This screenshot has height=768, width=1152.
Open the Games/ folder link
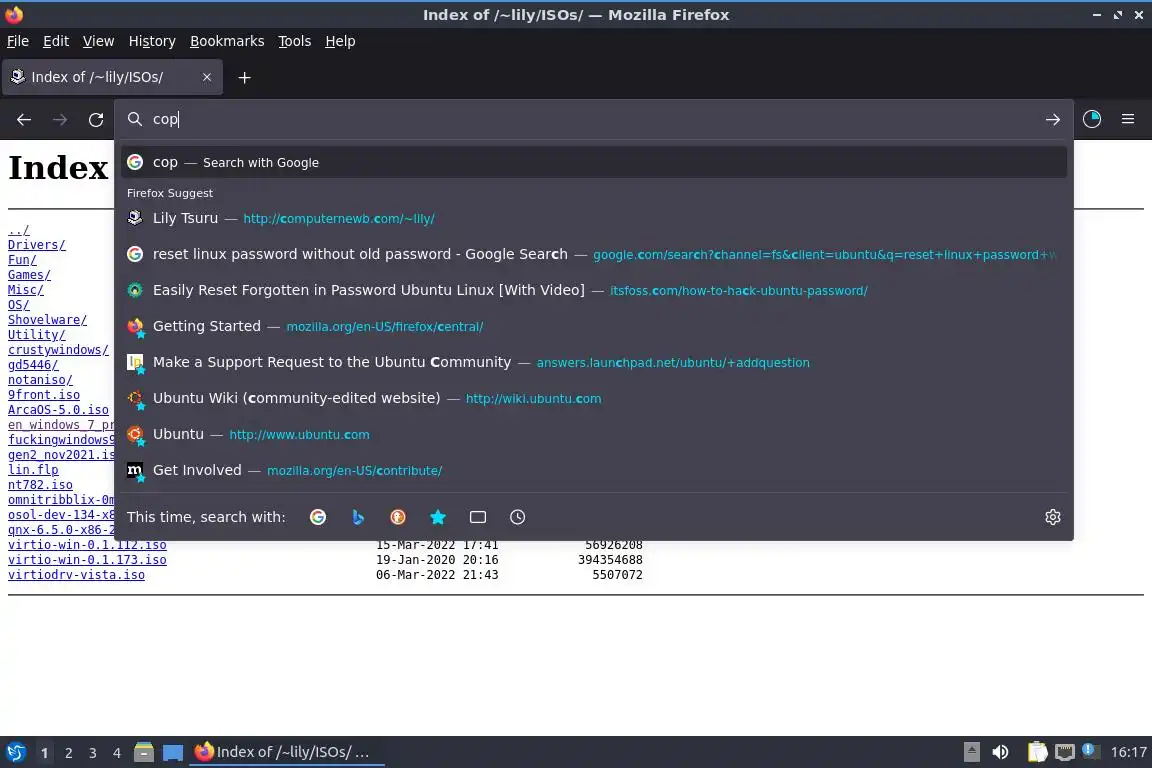[x=29, y=275]
